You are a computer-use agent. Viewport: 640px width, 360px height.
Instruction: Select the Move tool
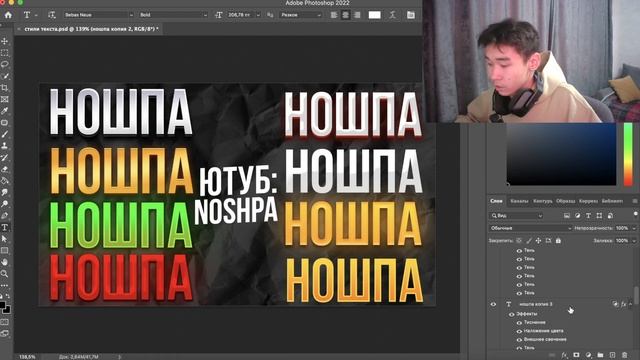pyautogui.click(x=5, y=41)
